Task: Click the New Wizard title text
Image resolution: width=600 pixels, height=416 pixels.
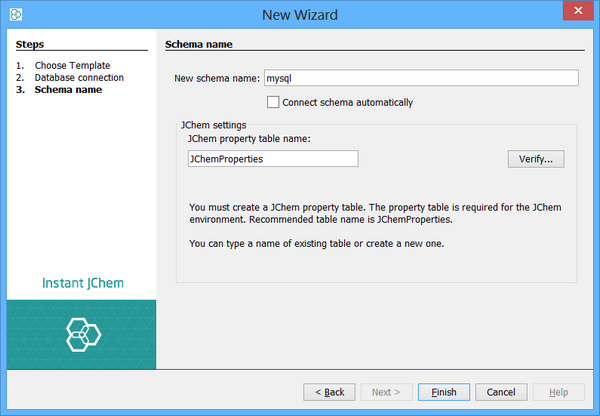Action: coord(300,15)
